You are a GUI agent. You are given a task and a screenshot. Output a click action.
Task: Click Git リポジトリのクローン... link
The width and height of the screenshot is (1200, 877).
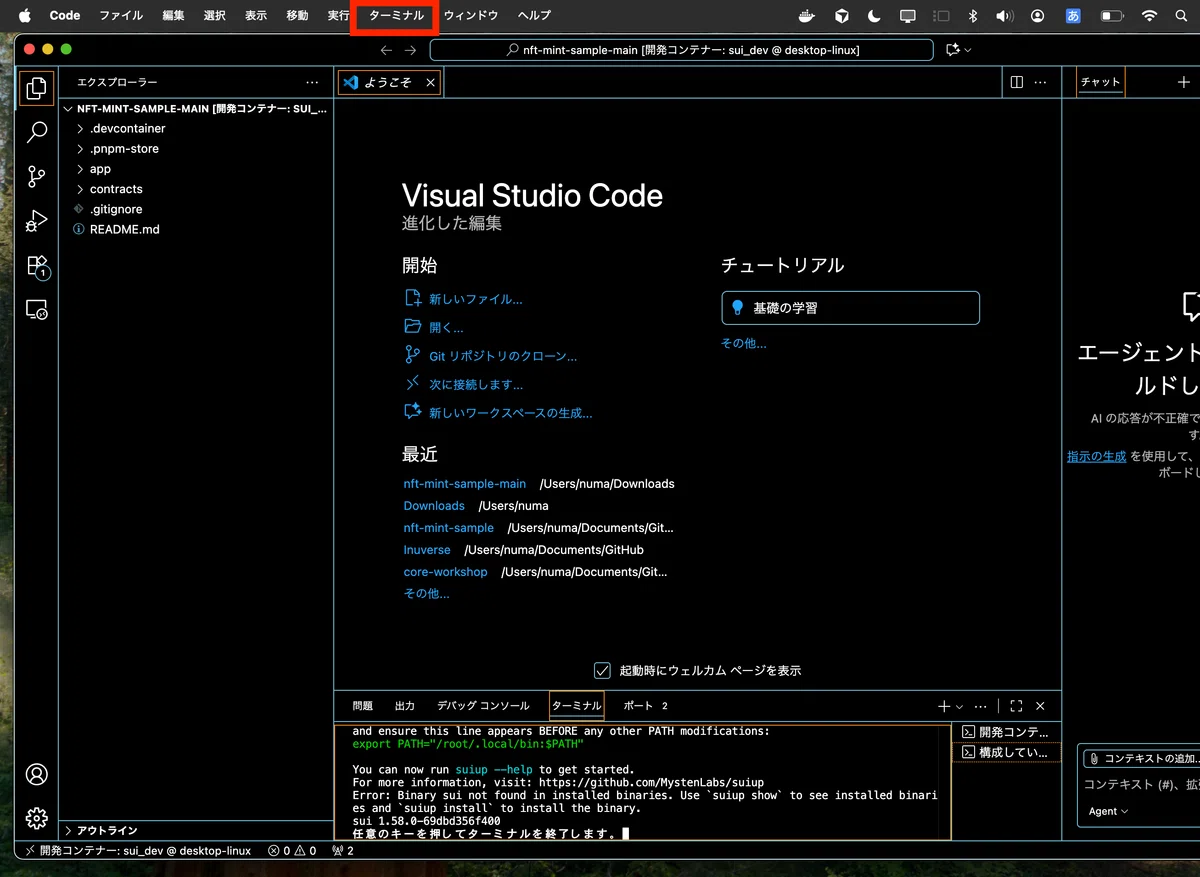coord(503,356)
